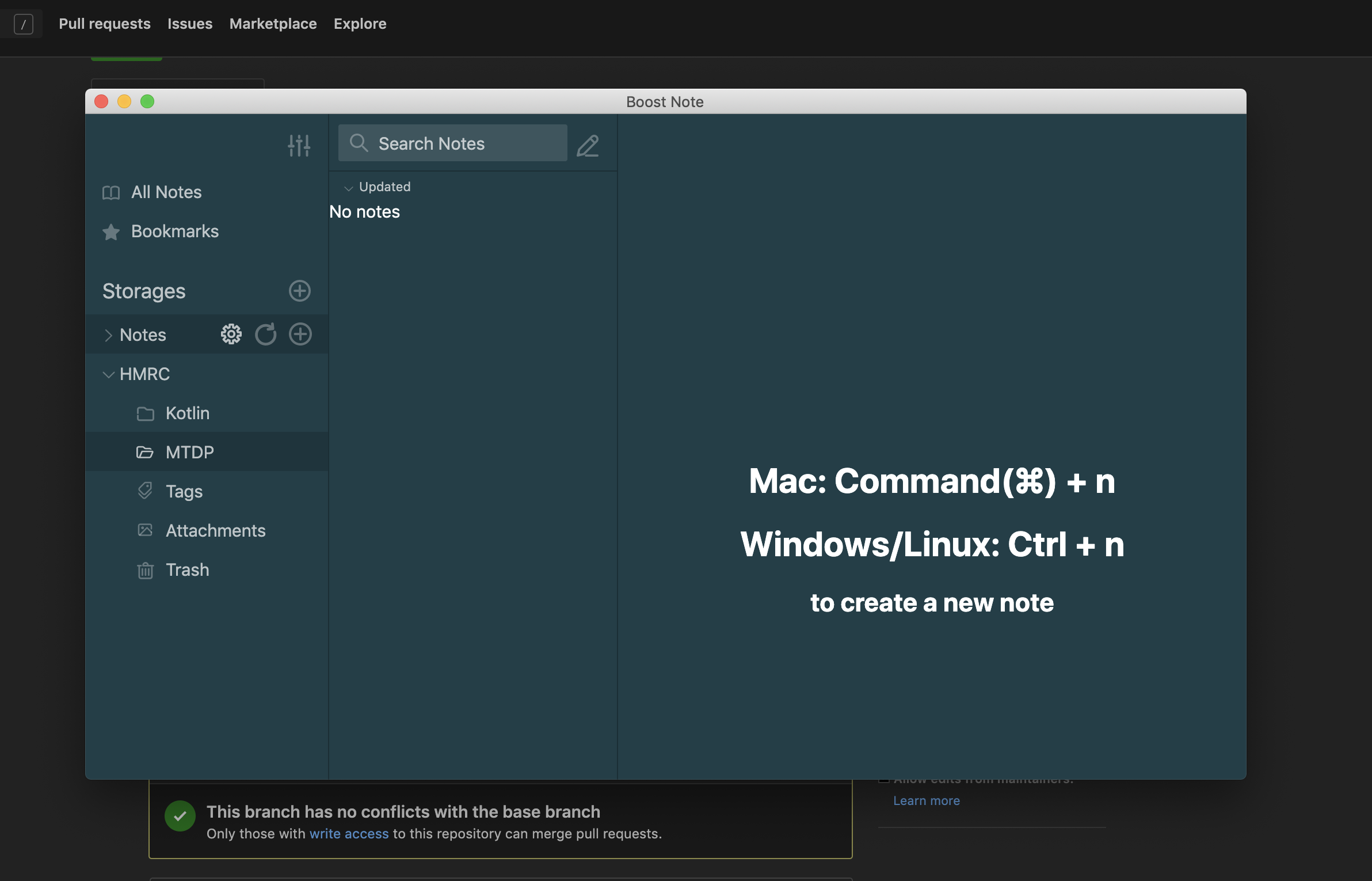This screenshot has width=1372, height=881.
Task: Go to Marketplace in top navigation
Action: (x=273, y=24)
